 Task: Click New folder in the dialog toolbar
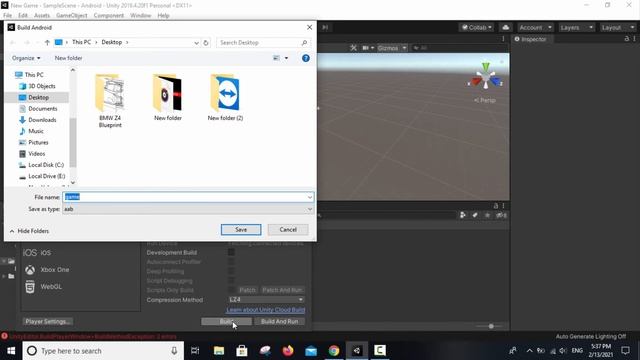(x=69, y=58)
